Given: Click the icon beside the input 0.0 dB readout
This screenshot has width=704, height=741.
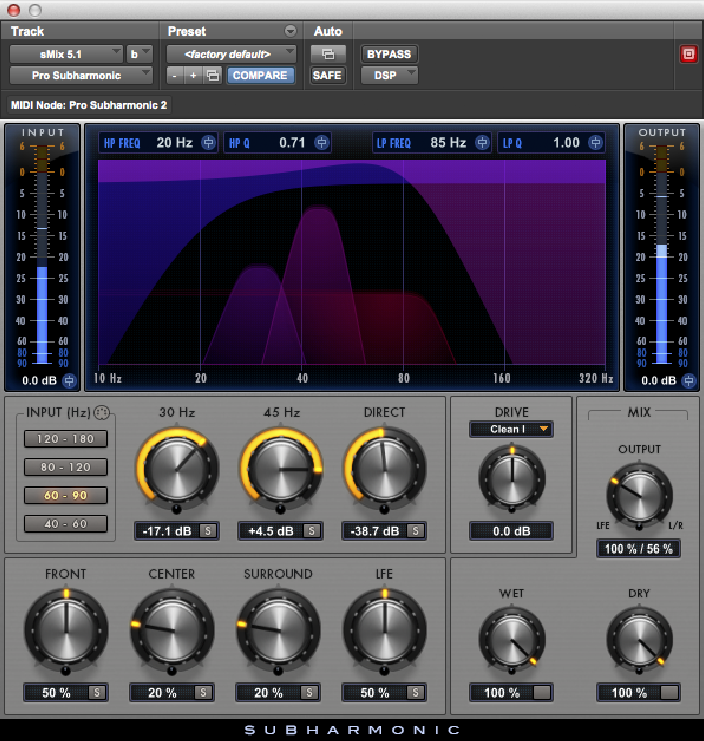Looking at the screenshot, I should [69, 381].
